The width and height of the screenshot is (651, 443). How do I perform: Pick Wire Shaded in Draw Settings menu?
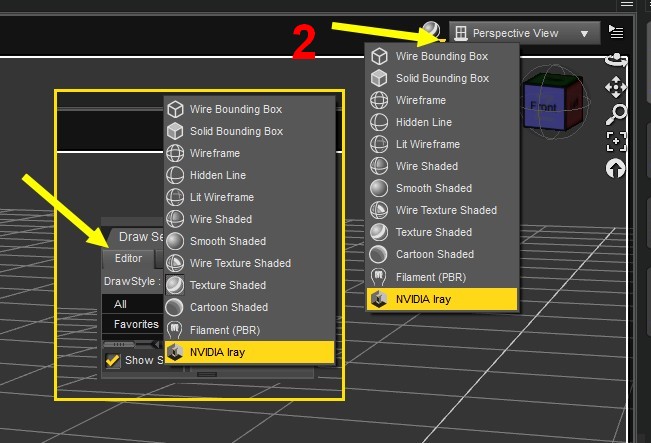tap(250, 219)
